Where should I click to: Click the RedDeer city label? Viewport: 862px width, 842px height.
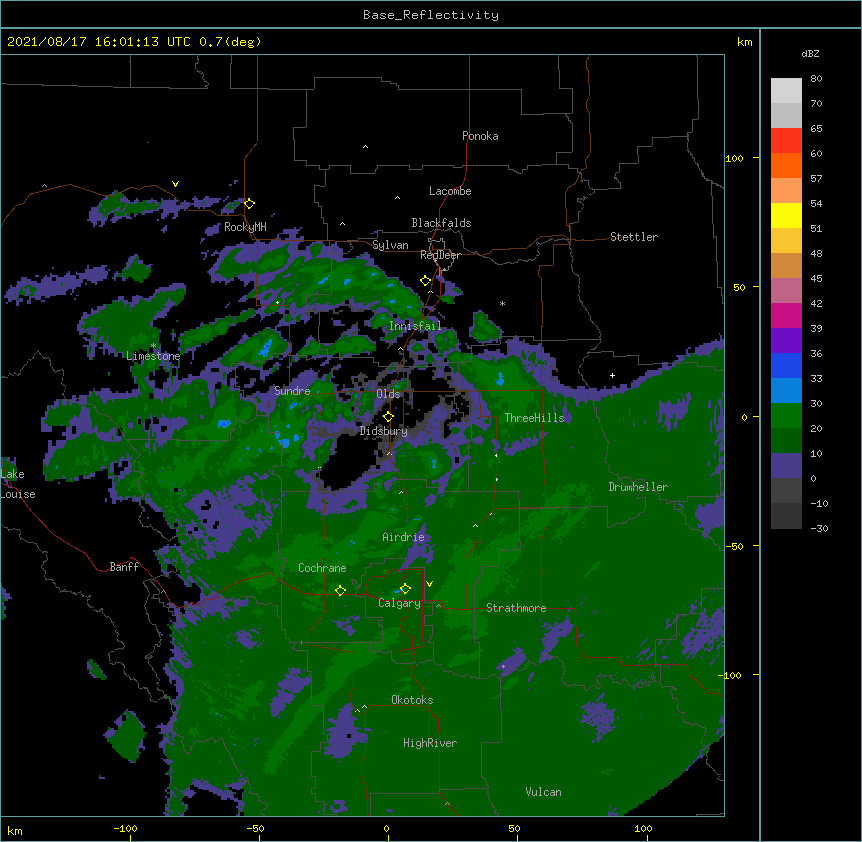(x=440, y=255)
